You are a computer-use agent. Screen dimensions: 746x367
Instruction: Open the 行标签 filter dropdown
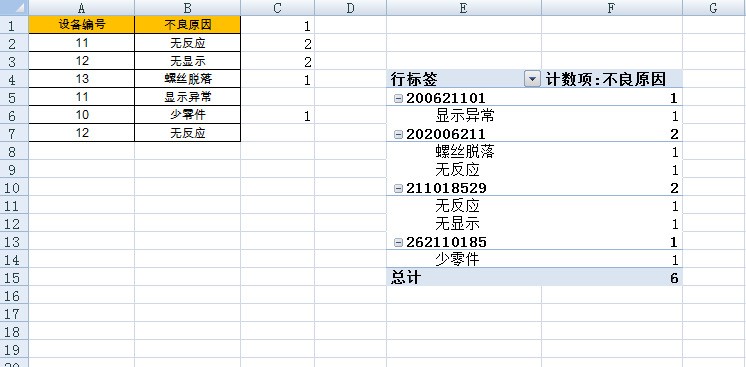pos(532,79)
